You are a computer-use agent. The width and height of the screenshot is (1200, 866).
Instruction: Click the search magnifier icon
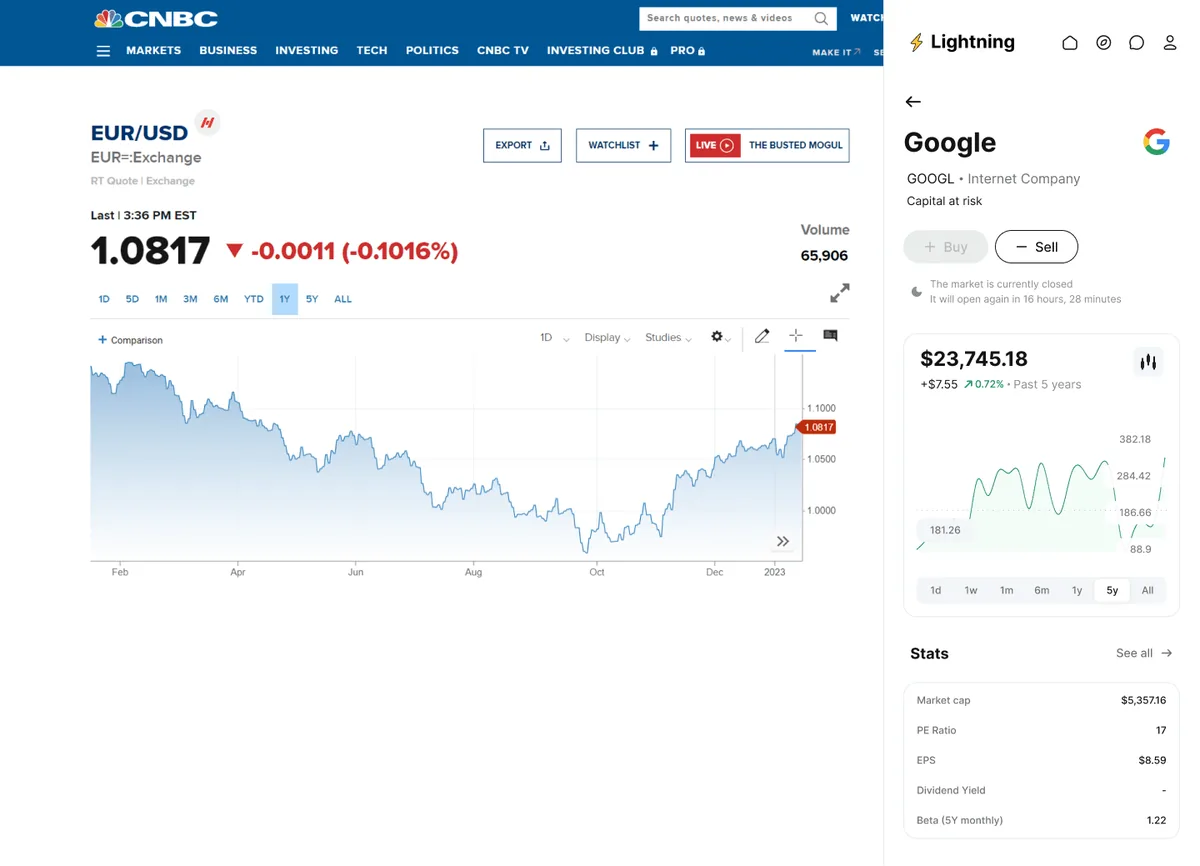pos(821,18)
